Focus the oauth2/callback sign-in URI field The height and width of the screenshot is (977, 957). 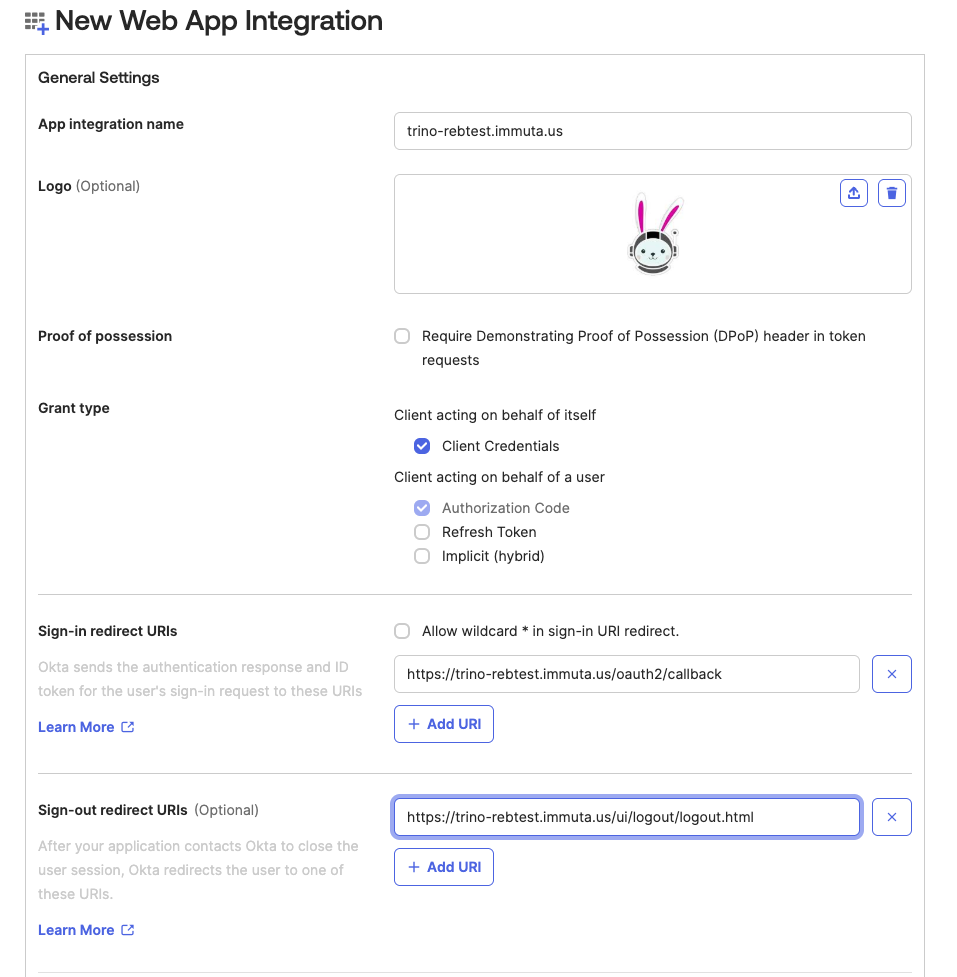point(626,674)
